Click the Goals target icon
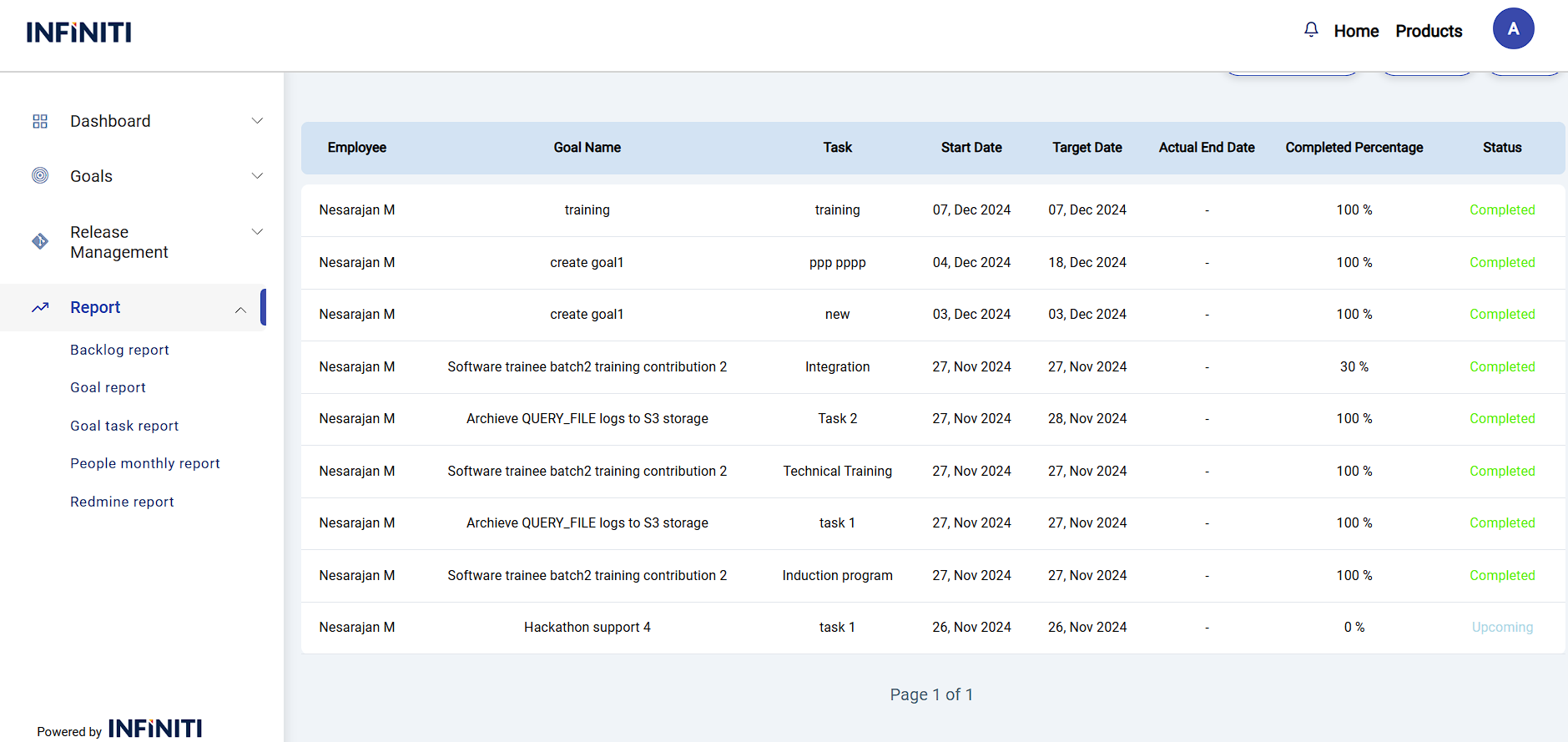 point(40,175)
